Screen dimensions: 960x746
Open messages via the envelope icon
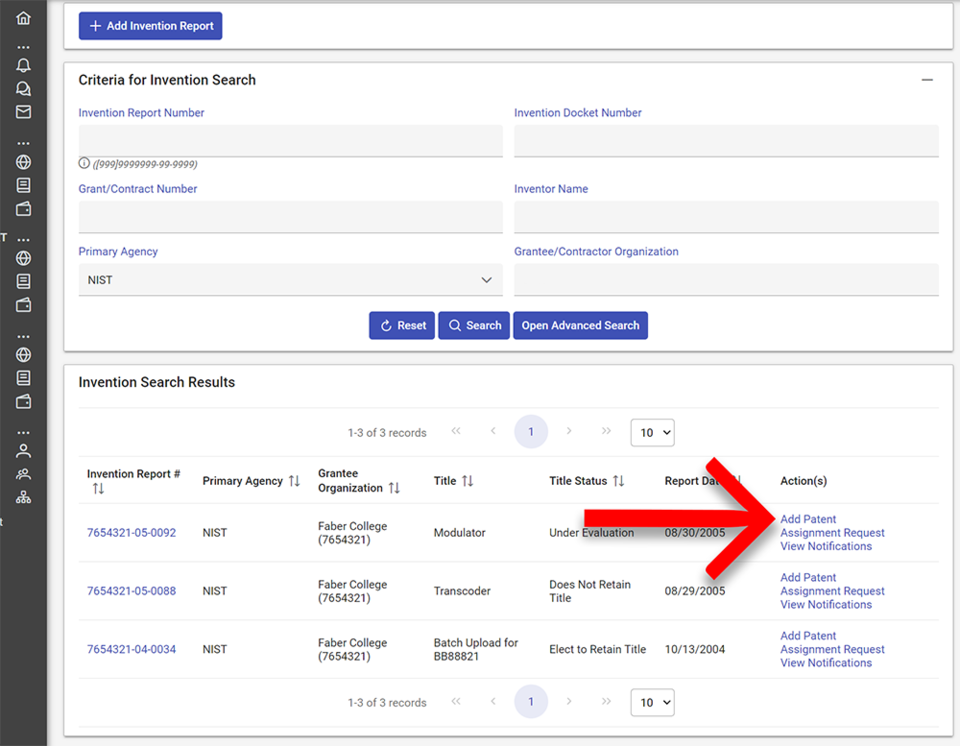23,111
